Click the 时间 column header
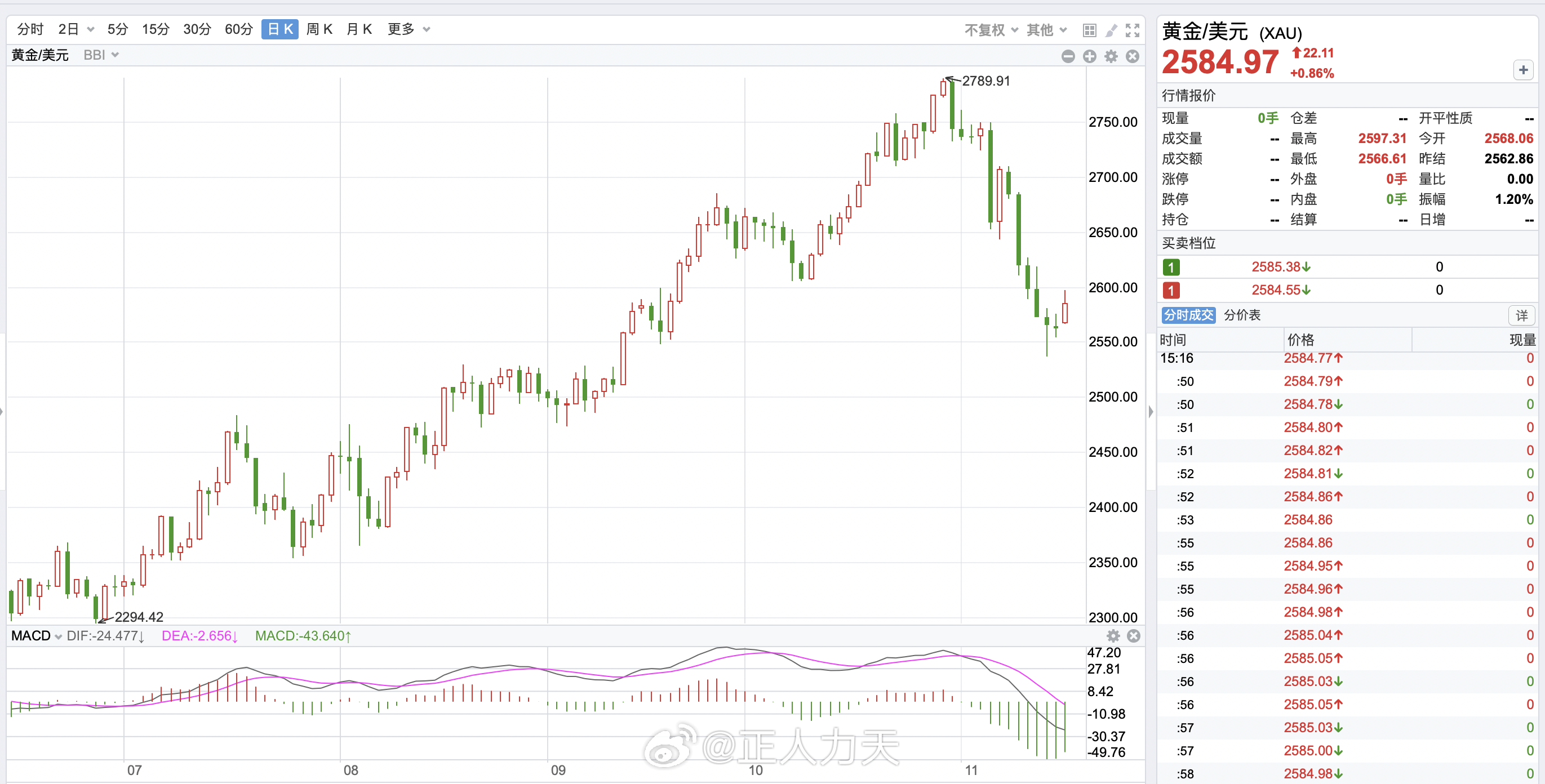 [x=1173, y=340]
